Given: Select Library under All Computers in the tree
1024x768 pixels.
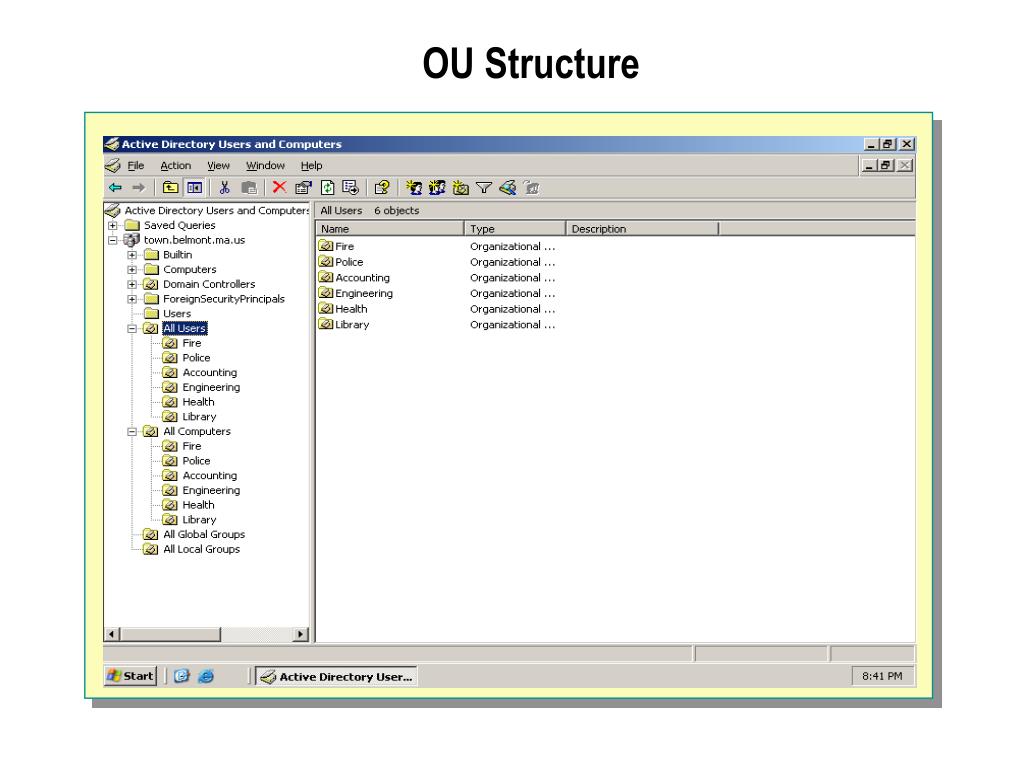Looking at the screenshot, I should [x=199, y=520].
